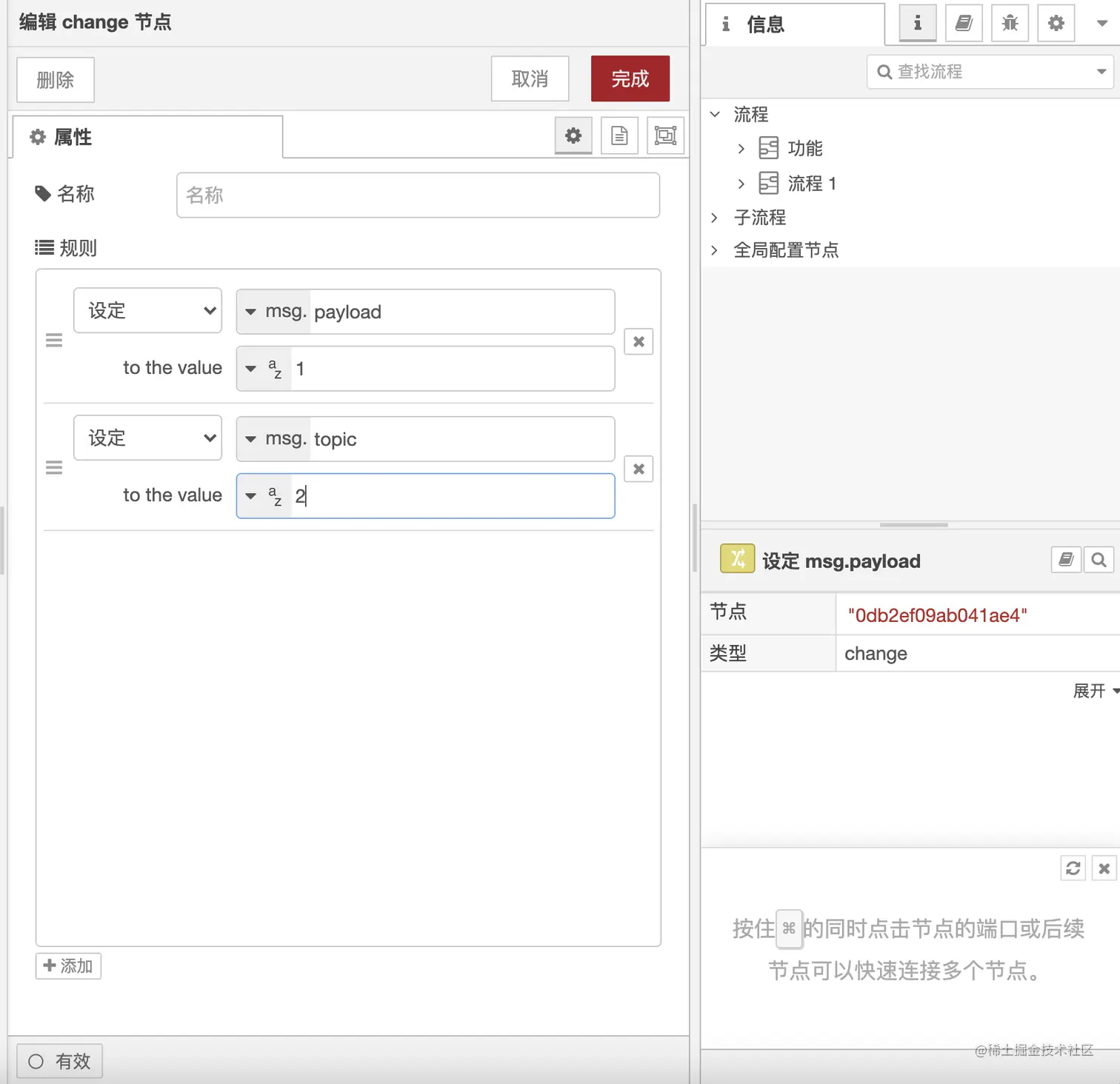1120x1084 pixels.
Task: Open value type selector for value 2
Action: (x=264, y=496)
